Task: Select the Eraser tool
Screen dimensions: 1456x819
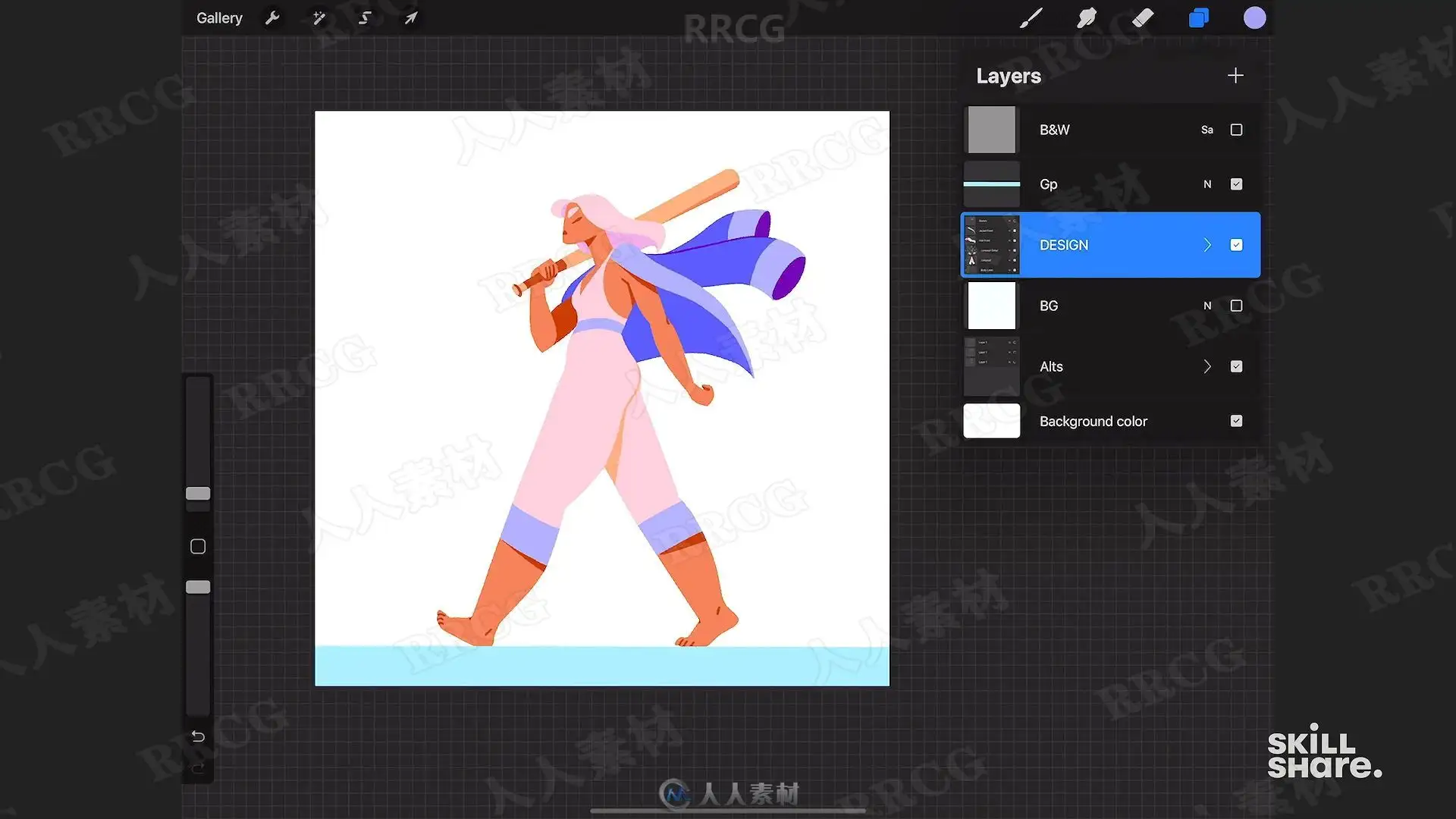Action: click(x=1143, y=17)
